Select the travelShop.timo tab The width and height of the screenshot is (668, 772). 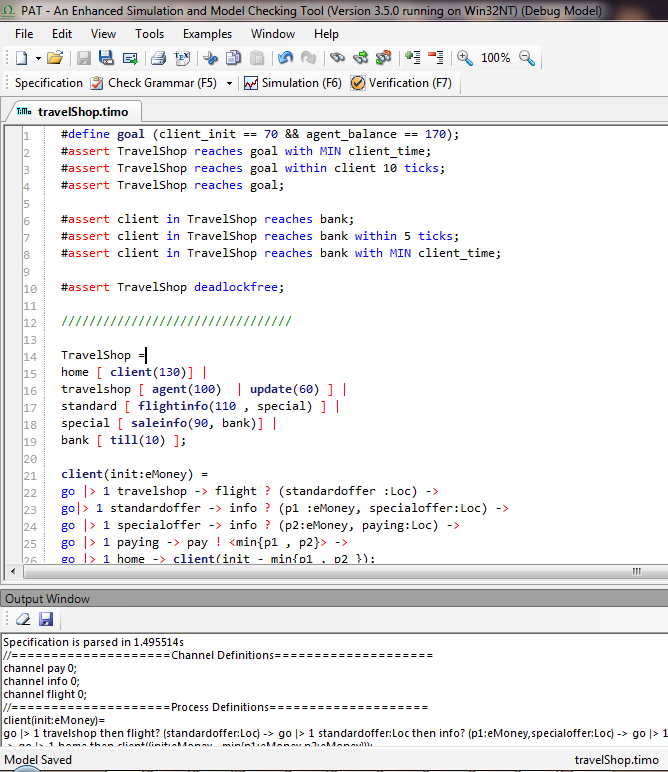74,112
